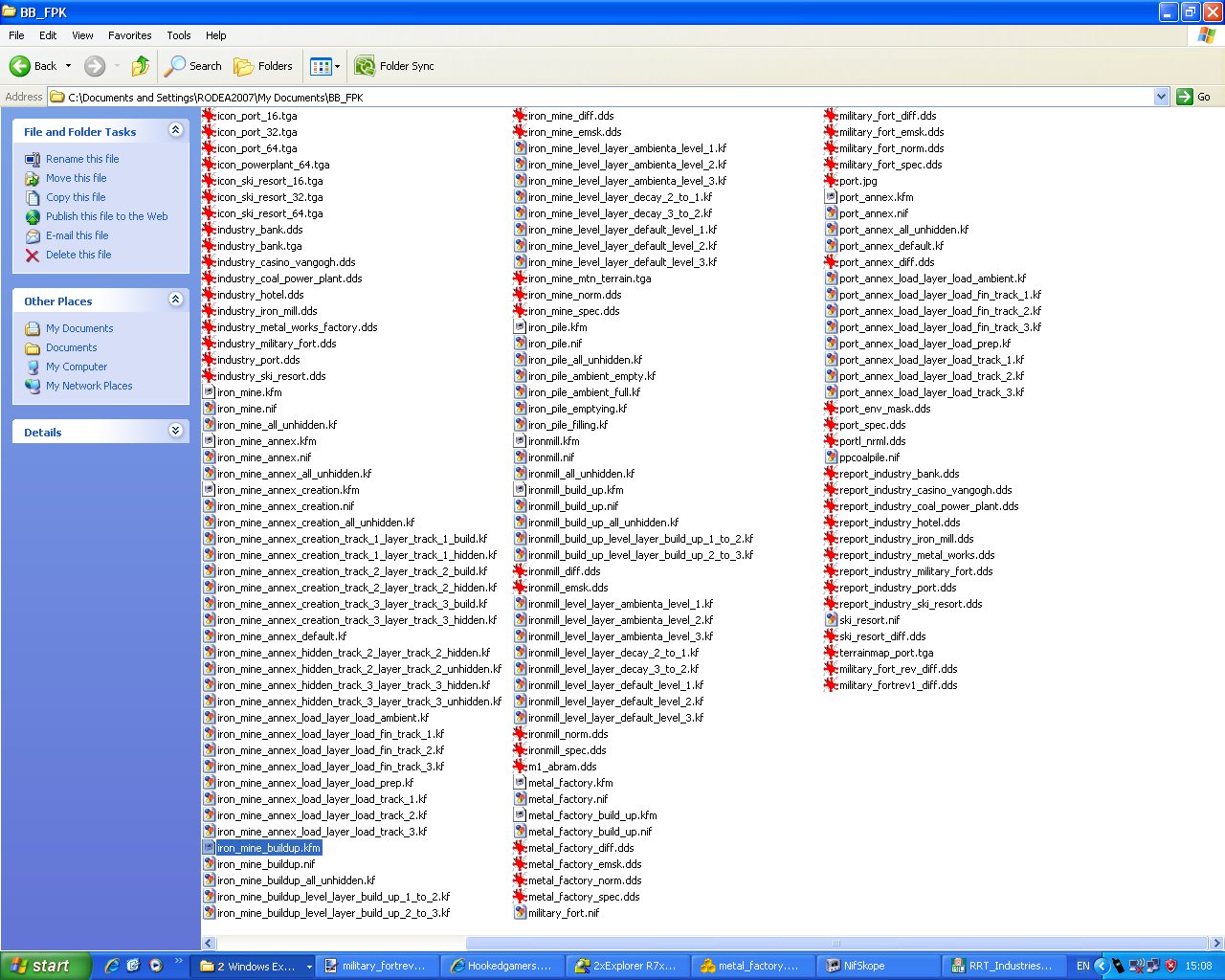Select metal_factory.kfm file icon
The width and height of the screenshot is (1225, 980).
[x=520, y=783]
